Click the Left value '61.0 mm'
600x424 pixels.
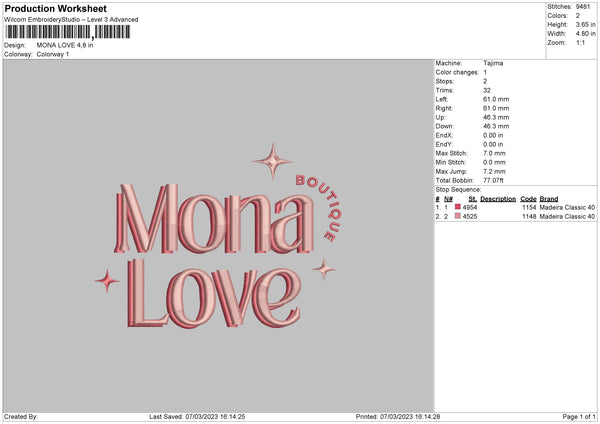[496, 99]
